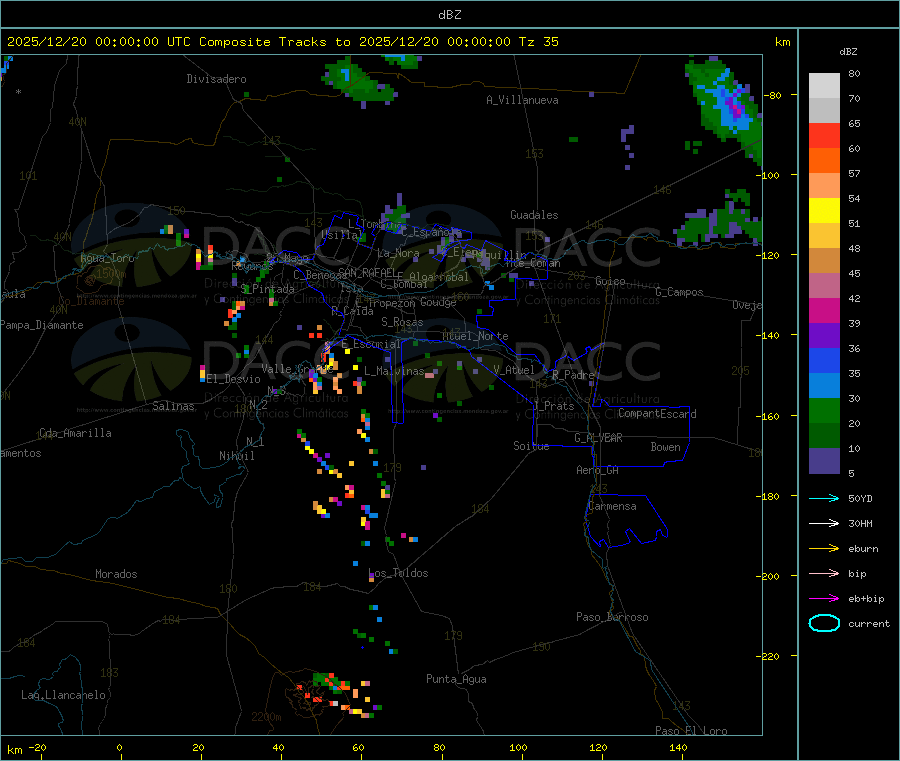Click the R_Padre map label
Image resolution: width=900 pixels, height=761 pixels.
click(573, 375)
